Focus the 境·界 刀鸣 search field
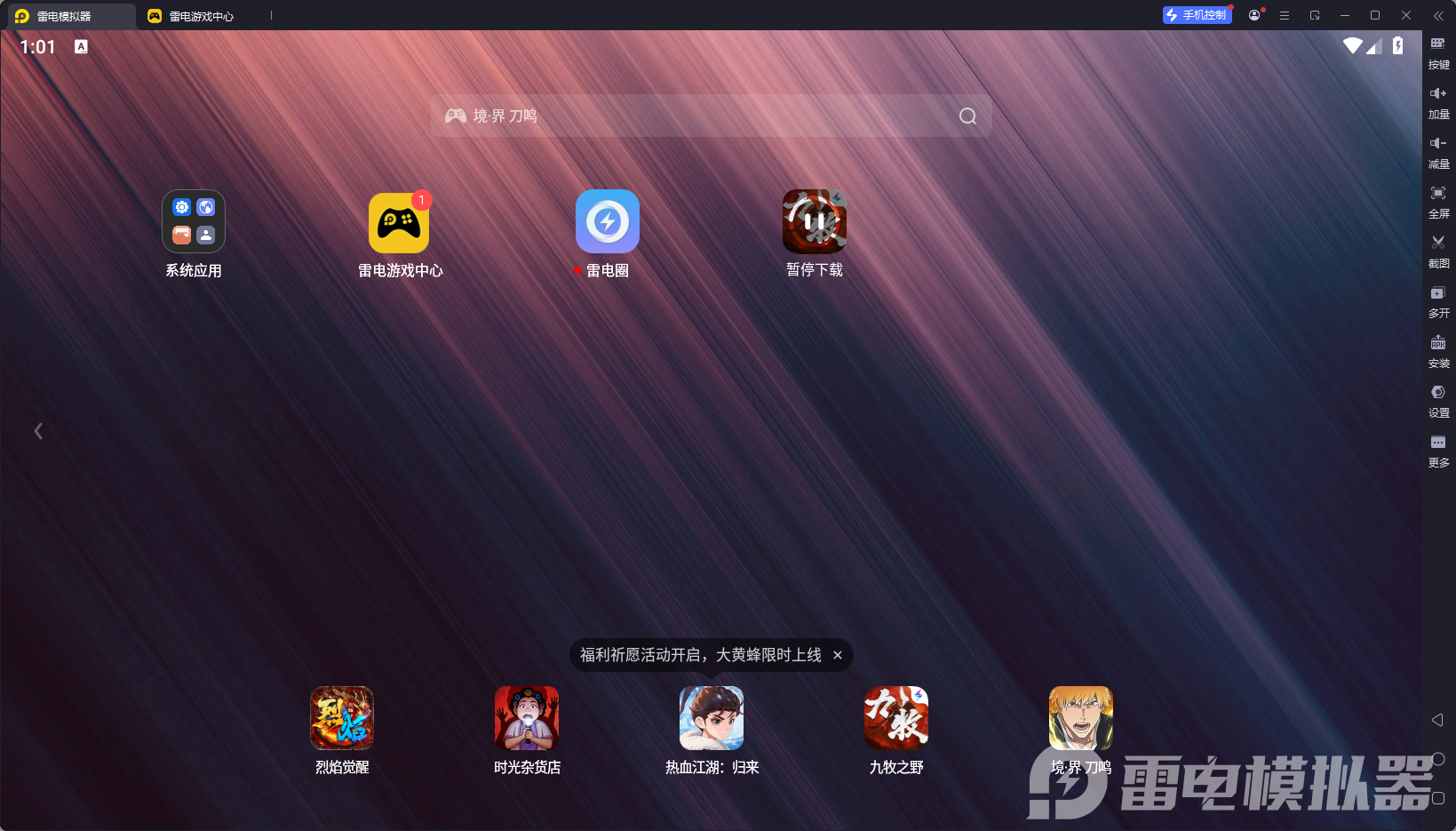Screen dimensions: 1456x831 [x=711, y=116]
